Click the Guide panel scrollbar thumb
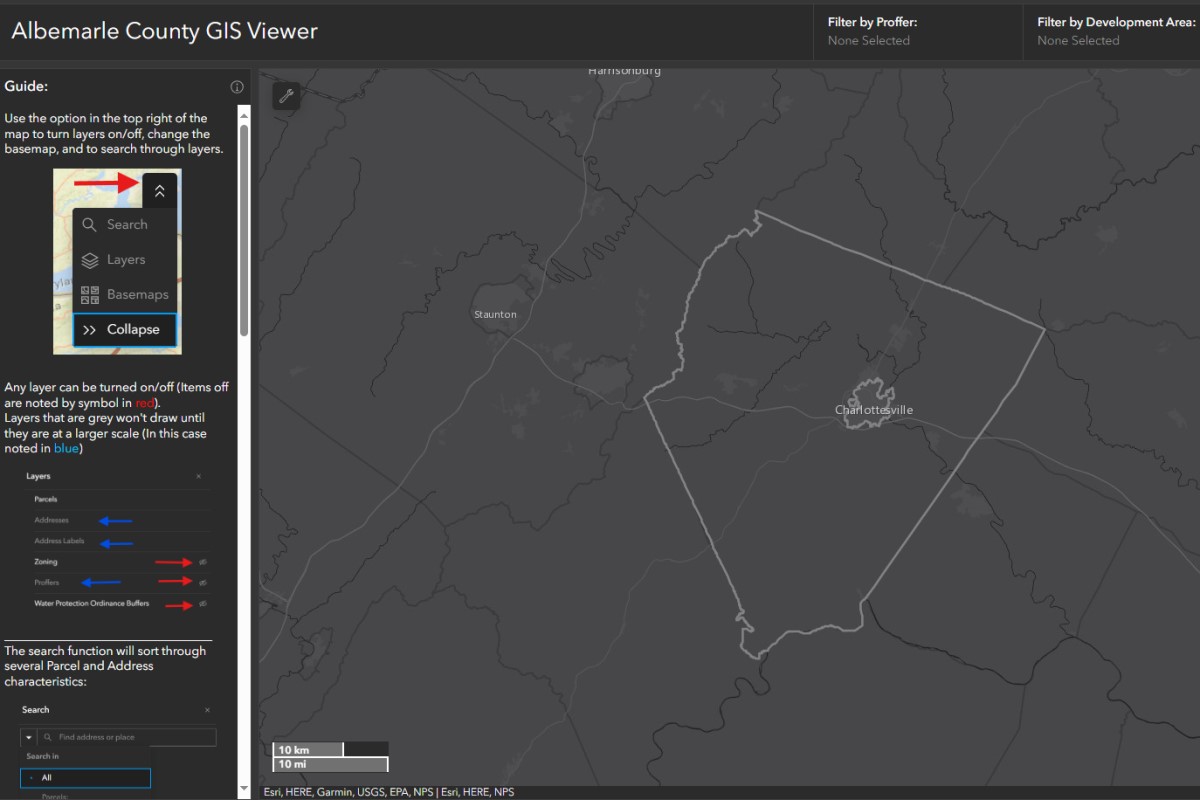Image resolution: width=1200 pixels, height=800 pixels. pyautogui.click(x=244, y=229)
